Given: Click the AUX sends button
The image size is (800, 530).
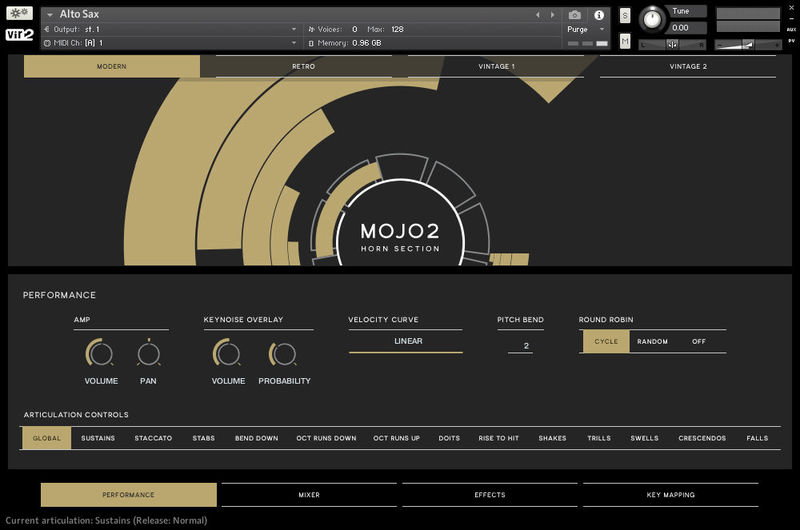Looking at the screenshot, I should tap(791, 30).
